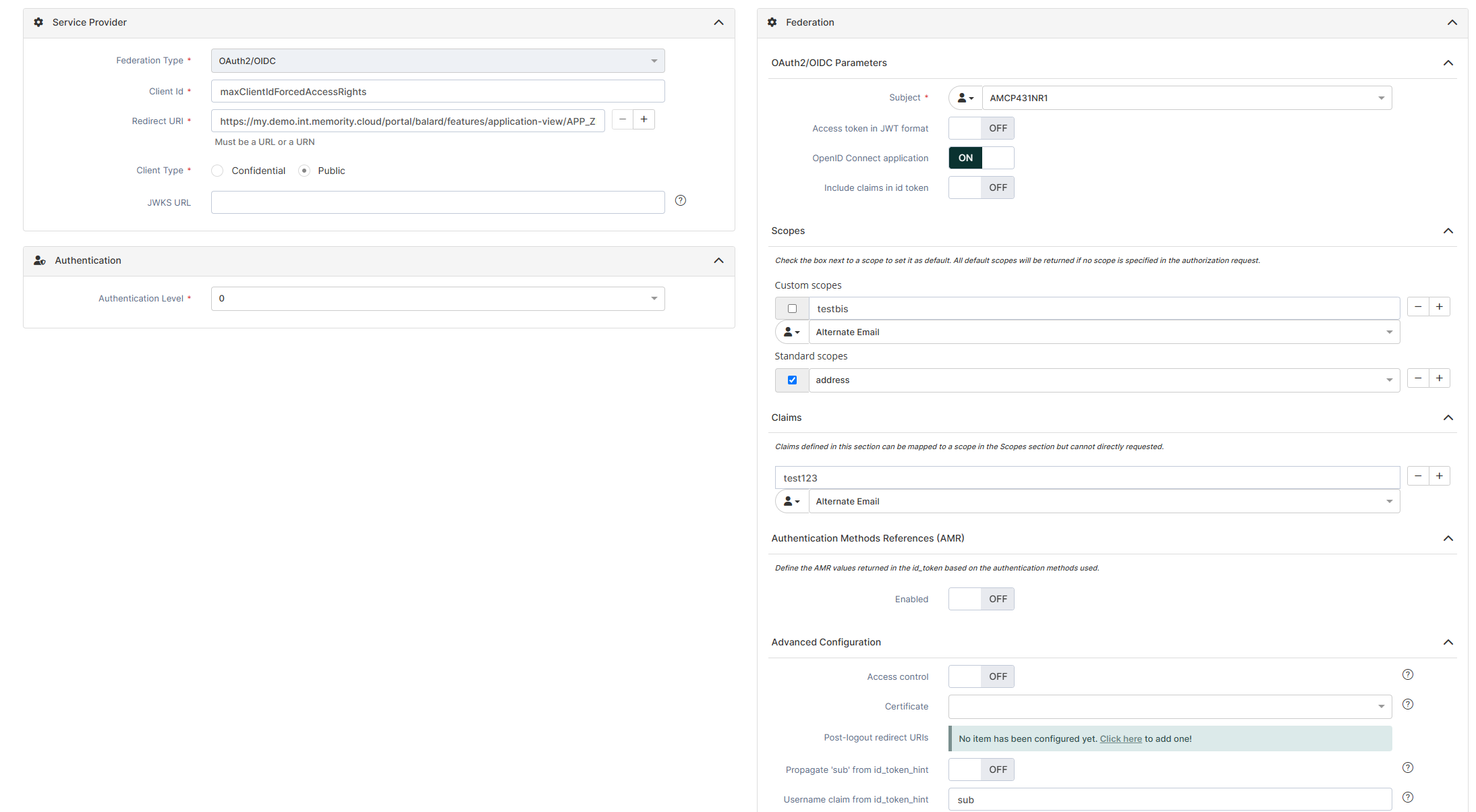Open Subject AMCP431NR1 dropdown
The width and height of the screenshot is (1476, 812).
[1187, 98]
